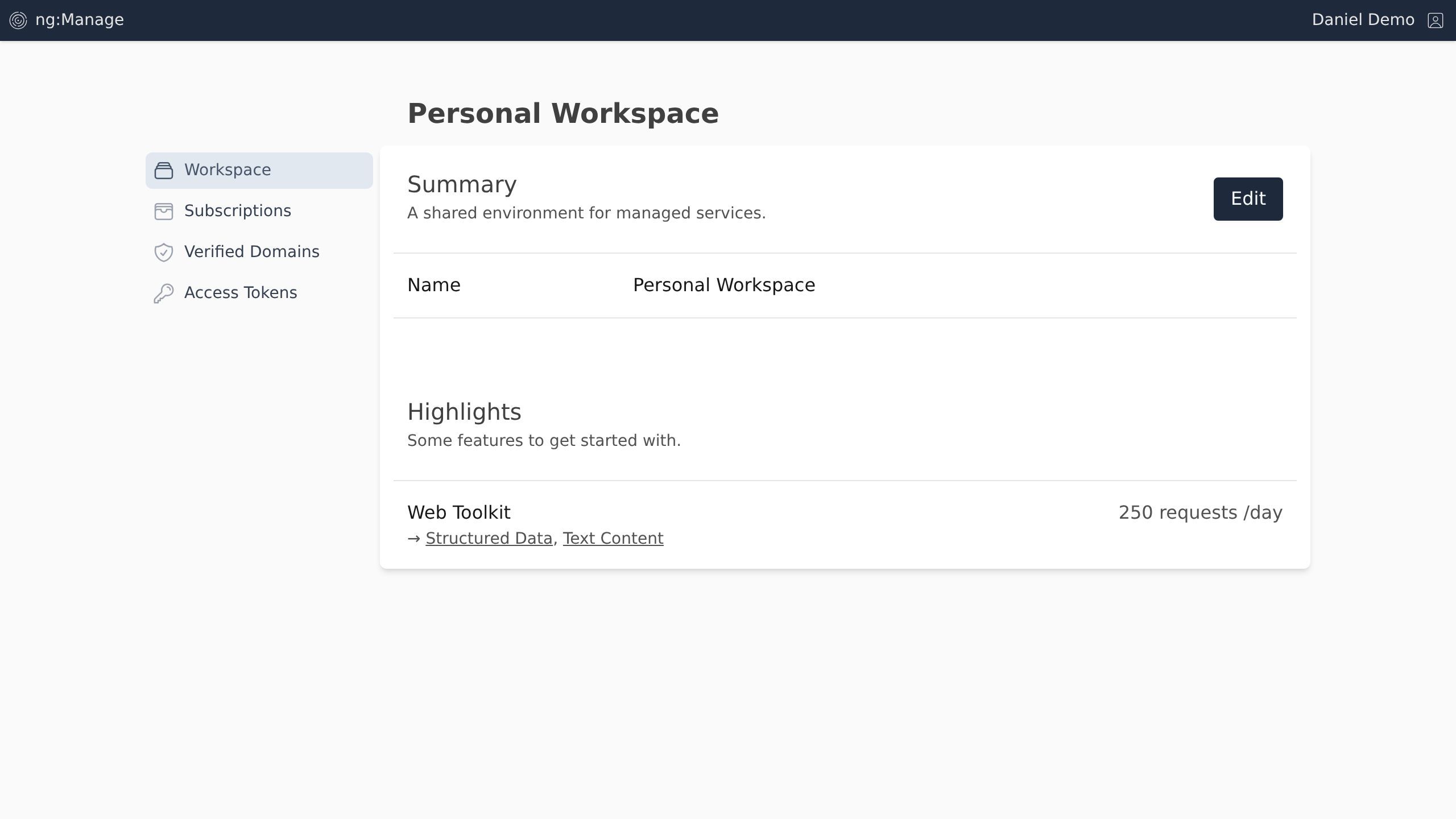Click the Web Toolkit highlight title

pyautogui.click(x=458, y=512)
